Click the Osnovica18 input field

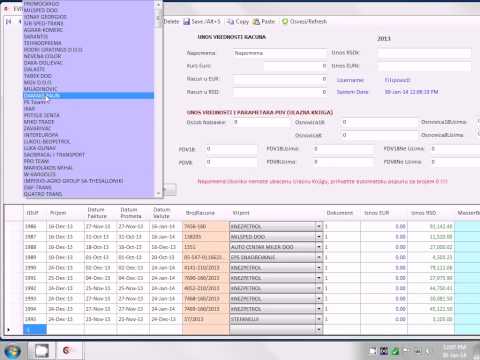coord(379,122)
